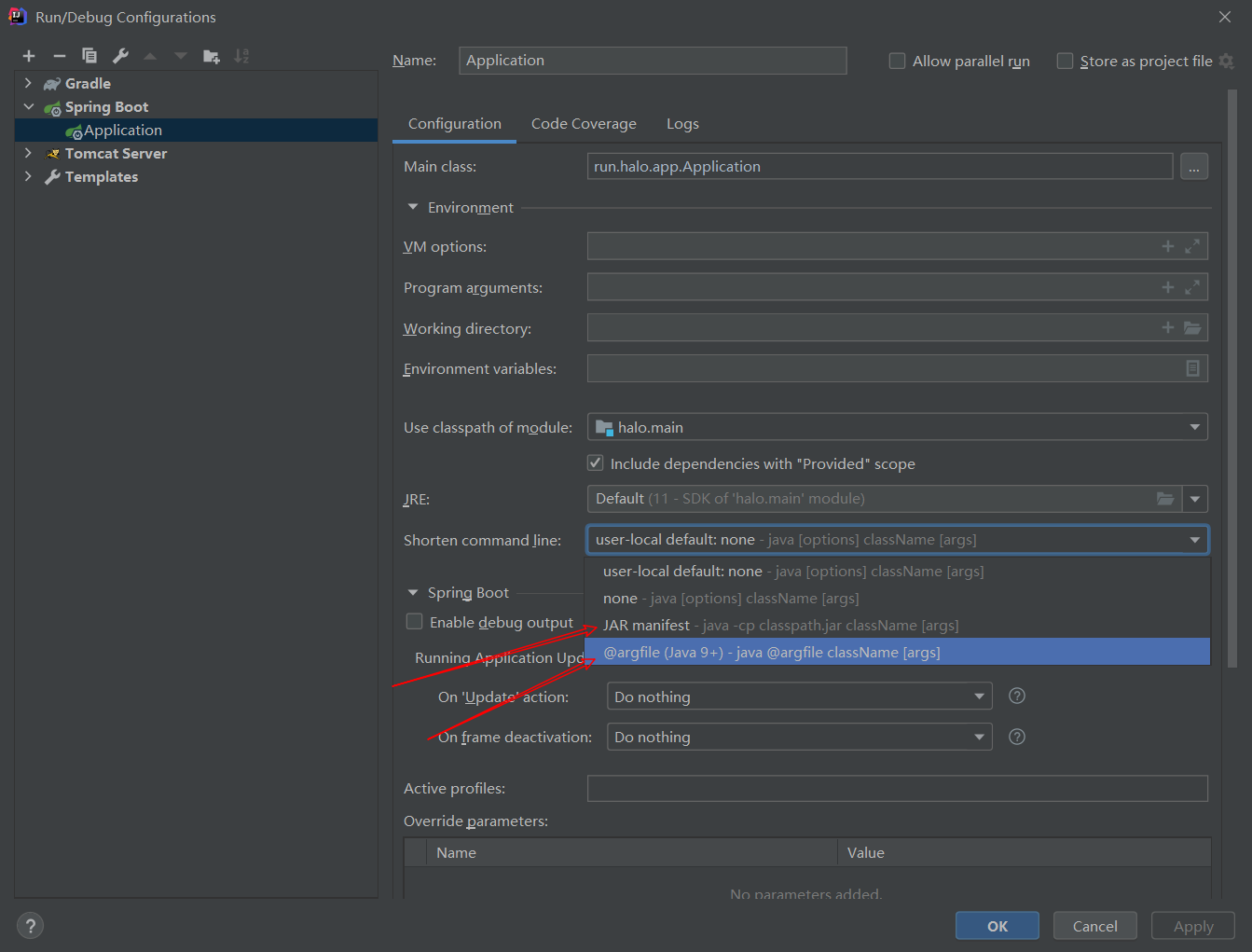
Task: Click the Value column header in parameters table
Action: 1024,852
